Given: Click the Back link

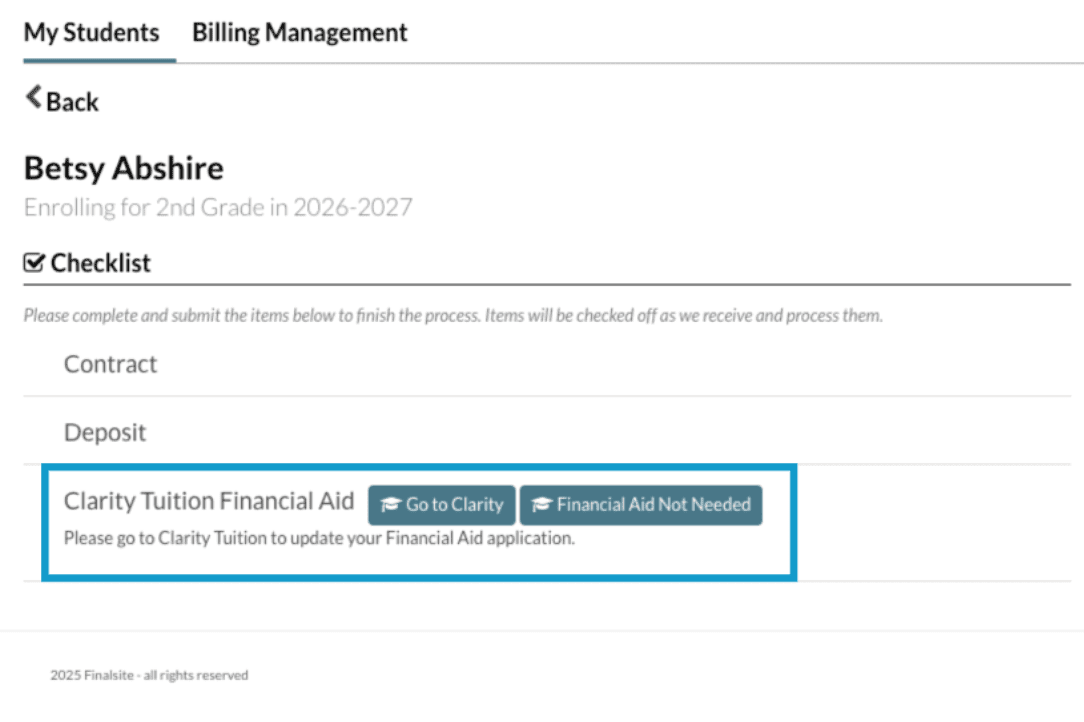Looking at the screenshot, I should pos(63,101).
